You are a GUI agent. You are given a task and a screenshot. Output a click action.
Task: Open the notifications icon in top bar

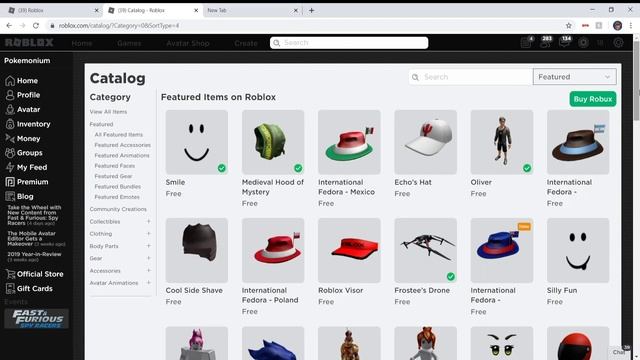pos(527,42)
